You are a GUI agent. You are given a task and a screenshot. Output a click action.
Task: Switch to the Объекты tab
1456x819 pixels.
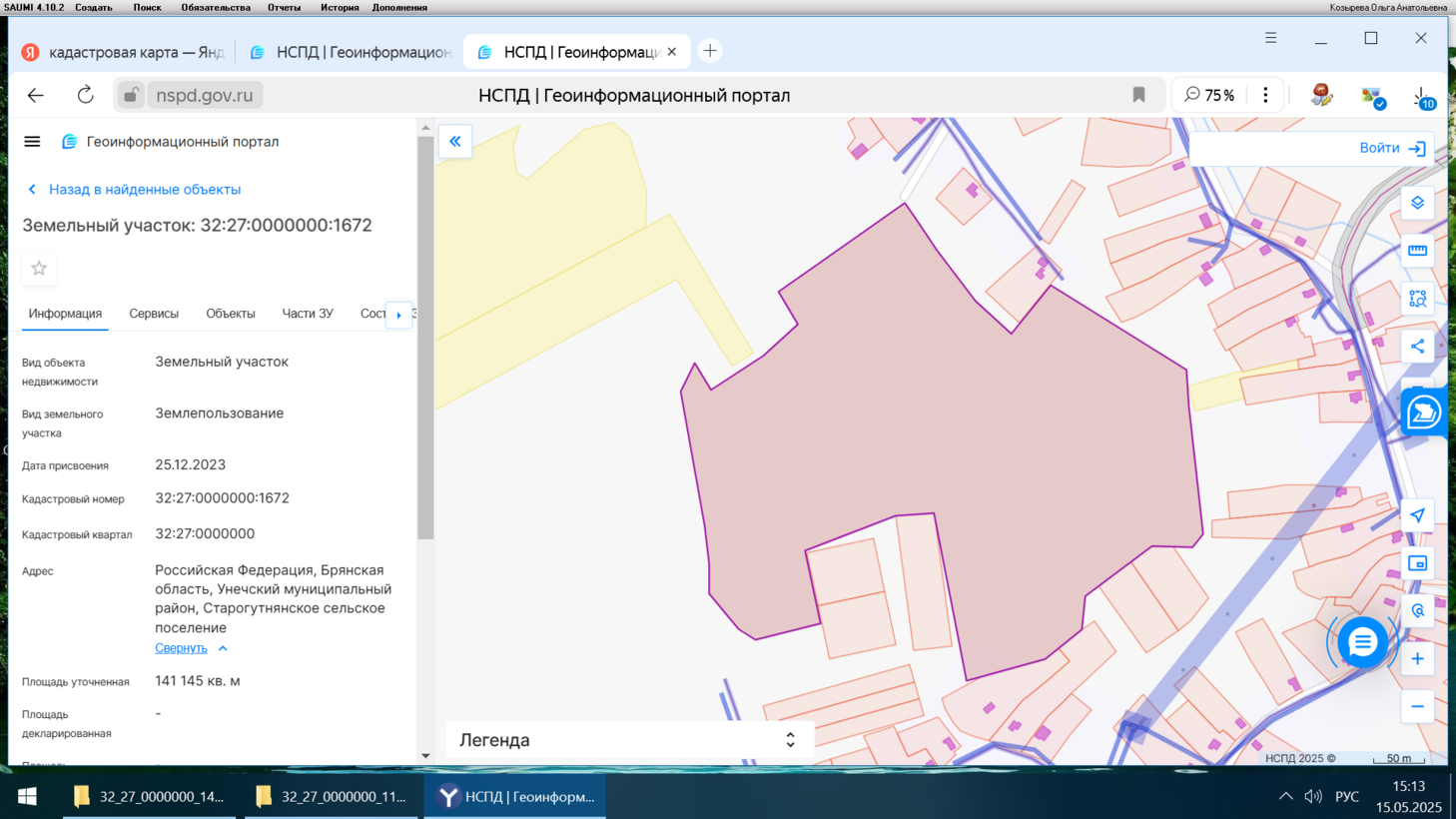(x=231, y=314)
